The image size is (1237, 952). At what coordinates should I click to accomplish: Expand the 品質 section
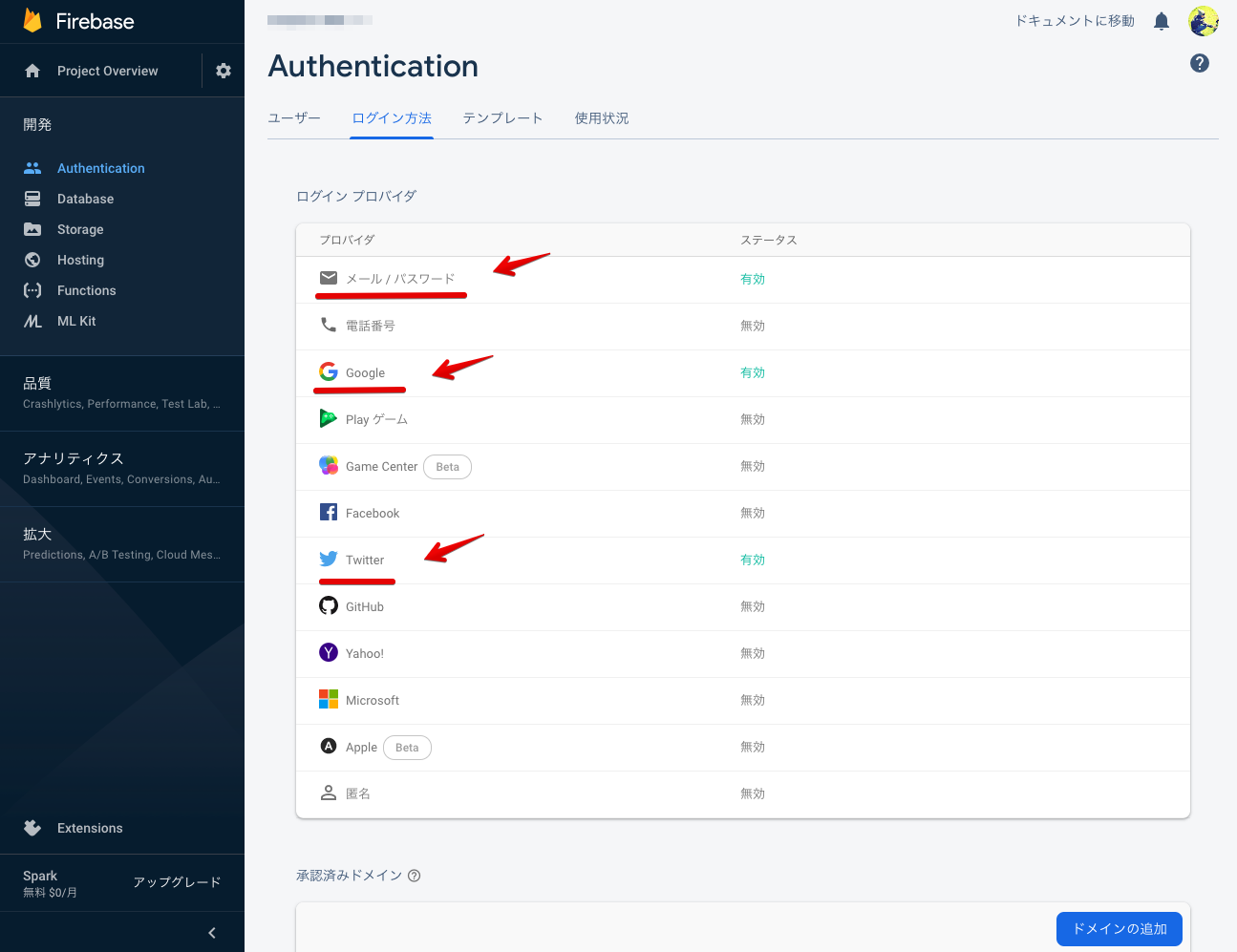click(122, 392)
